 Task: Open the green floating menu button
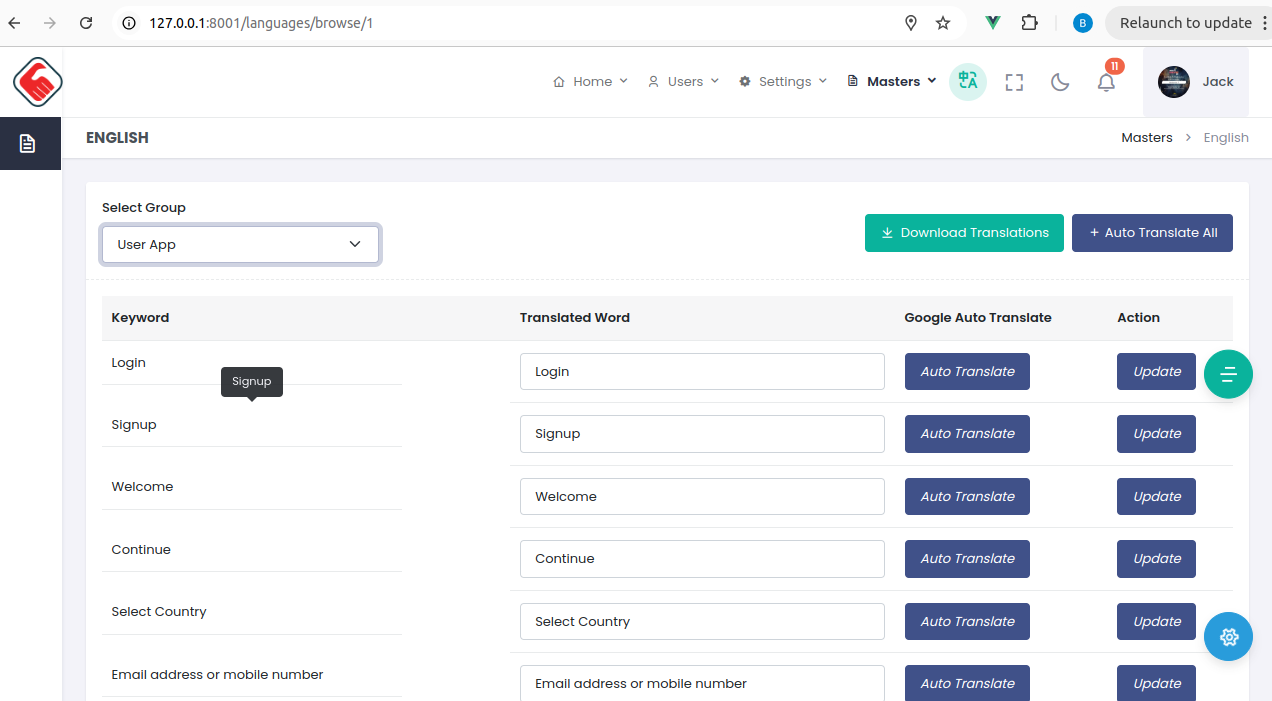[1228, 374]
